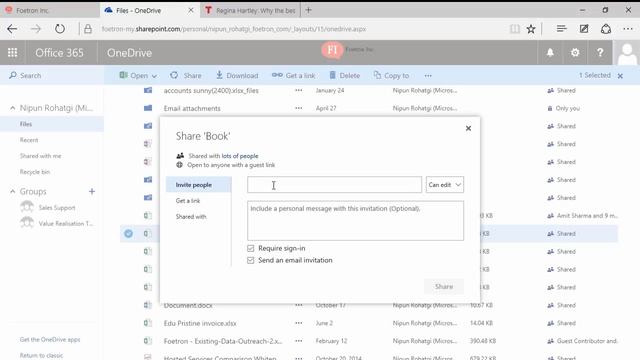This screenshot has height=360, width=640.
Task: Open ellipsis menu for Email attachments
Action: click(x=299, y=108)
